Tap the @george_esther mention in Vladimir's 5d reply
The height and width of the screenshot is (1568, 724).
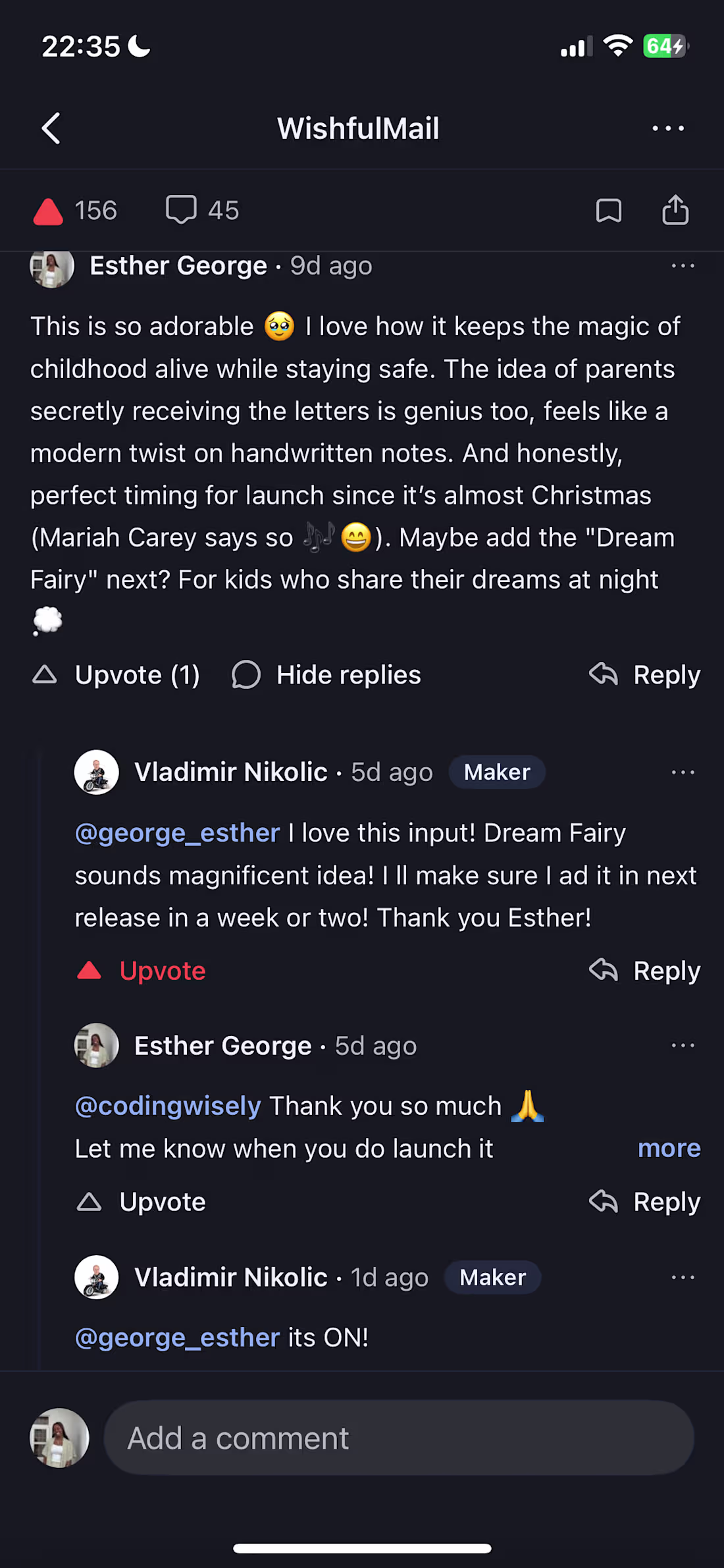coord(178,834)
